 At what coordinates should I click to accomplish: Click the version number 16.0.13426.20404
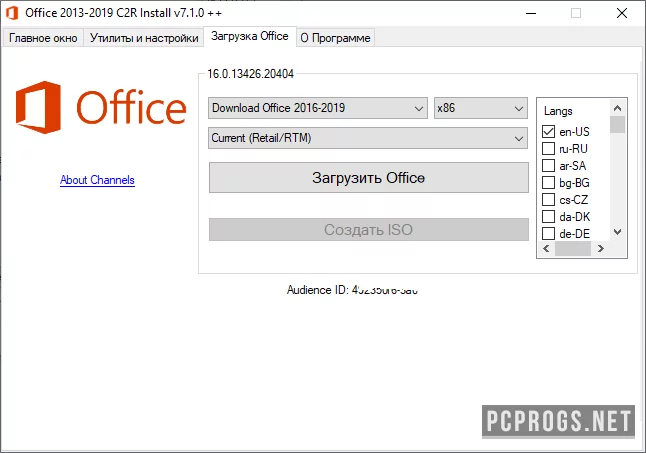click(250, 74)
